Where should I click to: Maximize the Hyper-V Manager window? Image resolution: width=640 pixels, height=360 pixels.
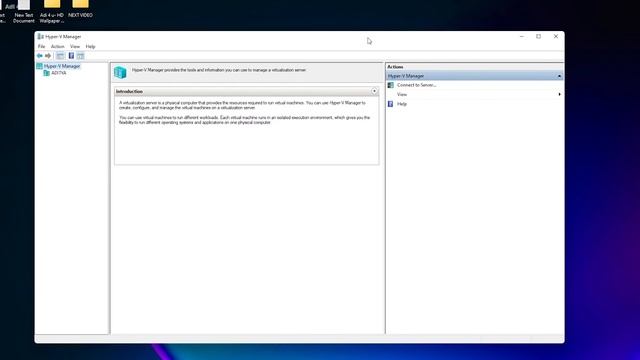539,36
